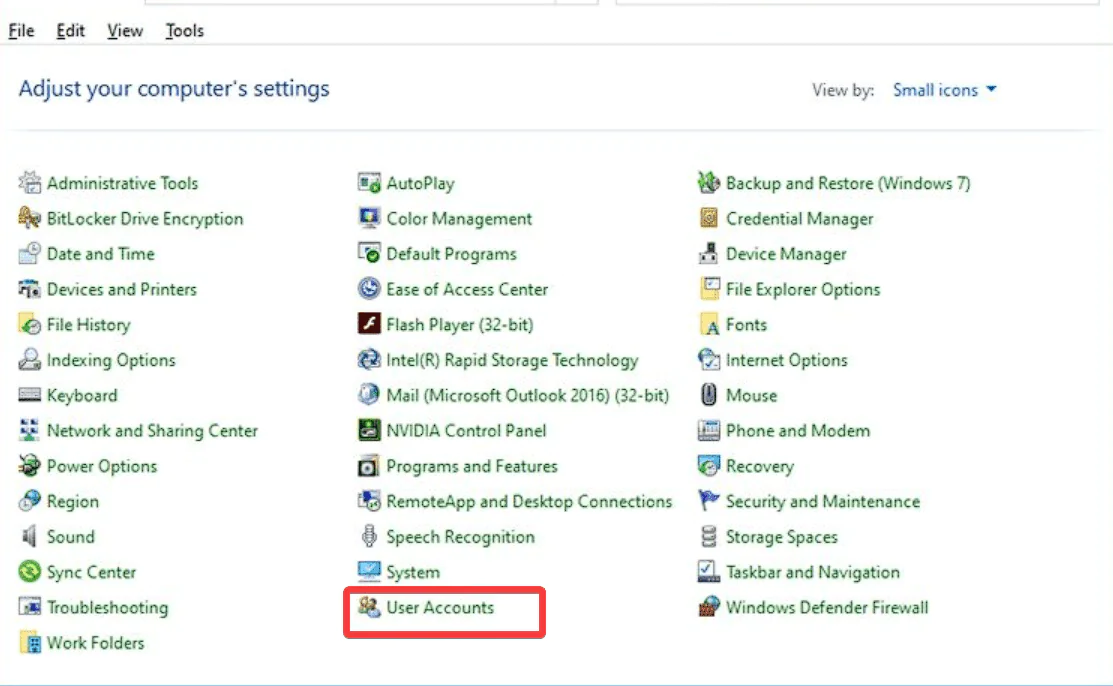Open Taskbar and Navigation settings
1113x686 pixels.
coord(812,572)
